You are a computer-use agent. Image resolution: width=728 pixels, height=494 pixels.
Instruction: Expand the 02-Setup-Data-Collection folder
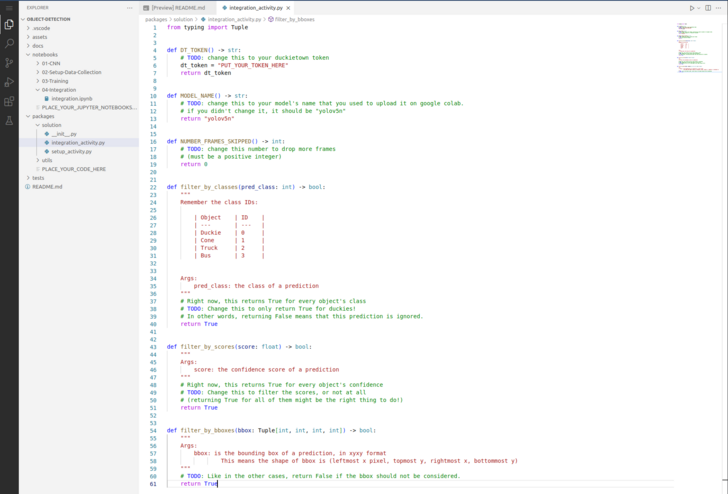[x=71, y=72]
